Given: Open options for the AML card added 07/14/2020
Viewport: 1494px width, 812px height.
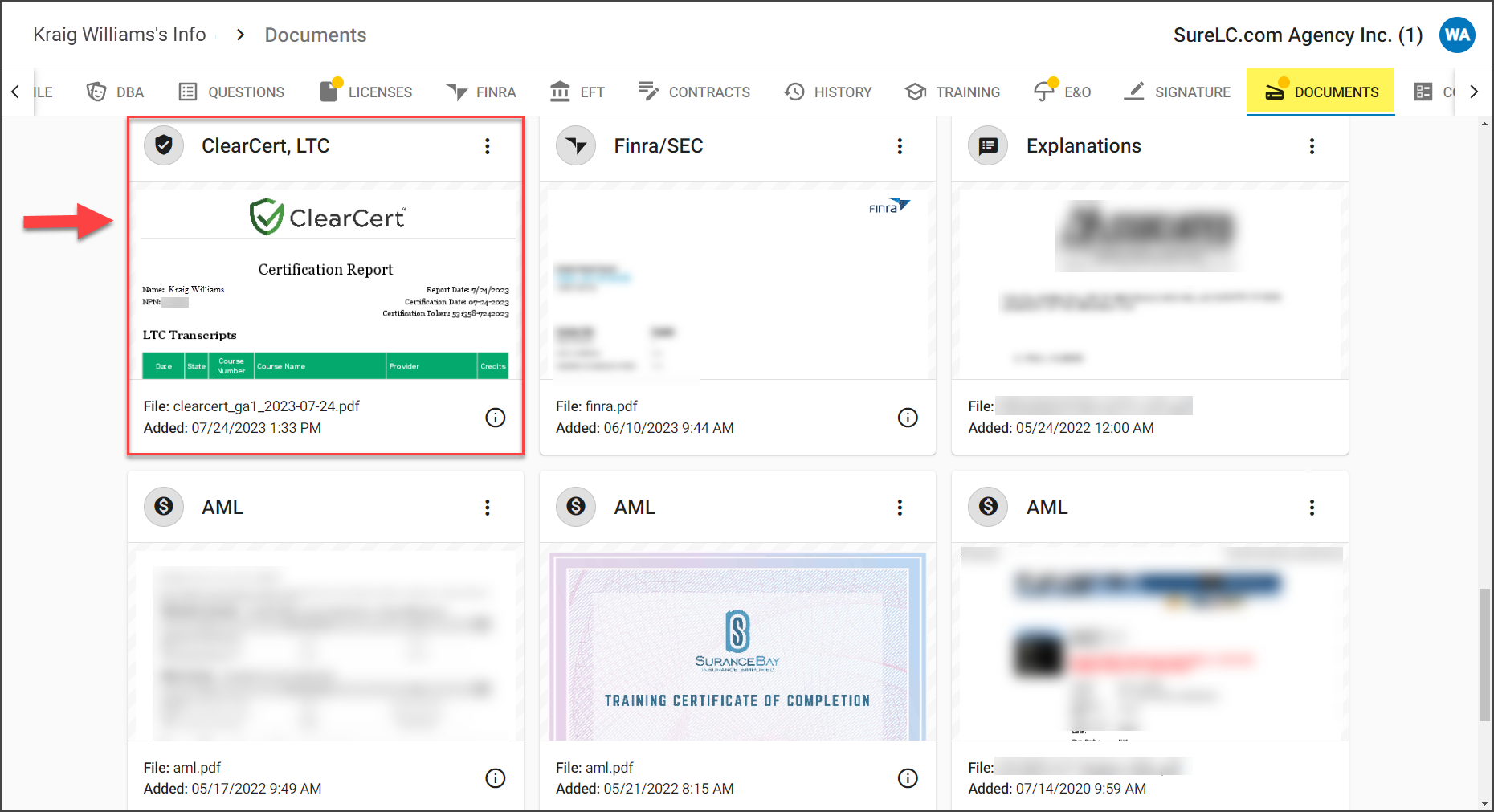Looking at the screenshot, I should click(1312, 508).
